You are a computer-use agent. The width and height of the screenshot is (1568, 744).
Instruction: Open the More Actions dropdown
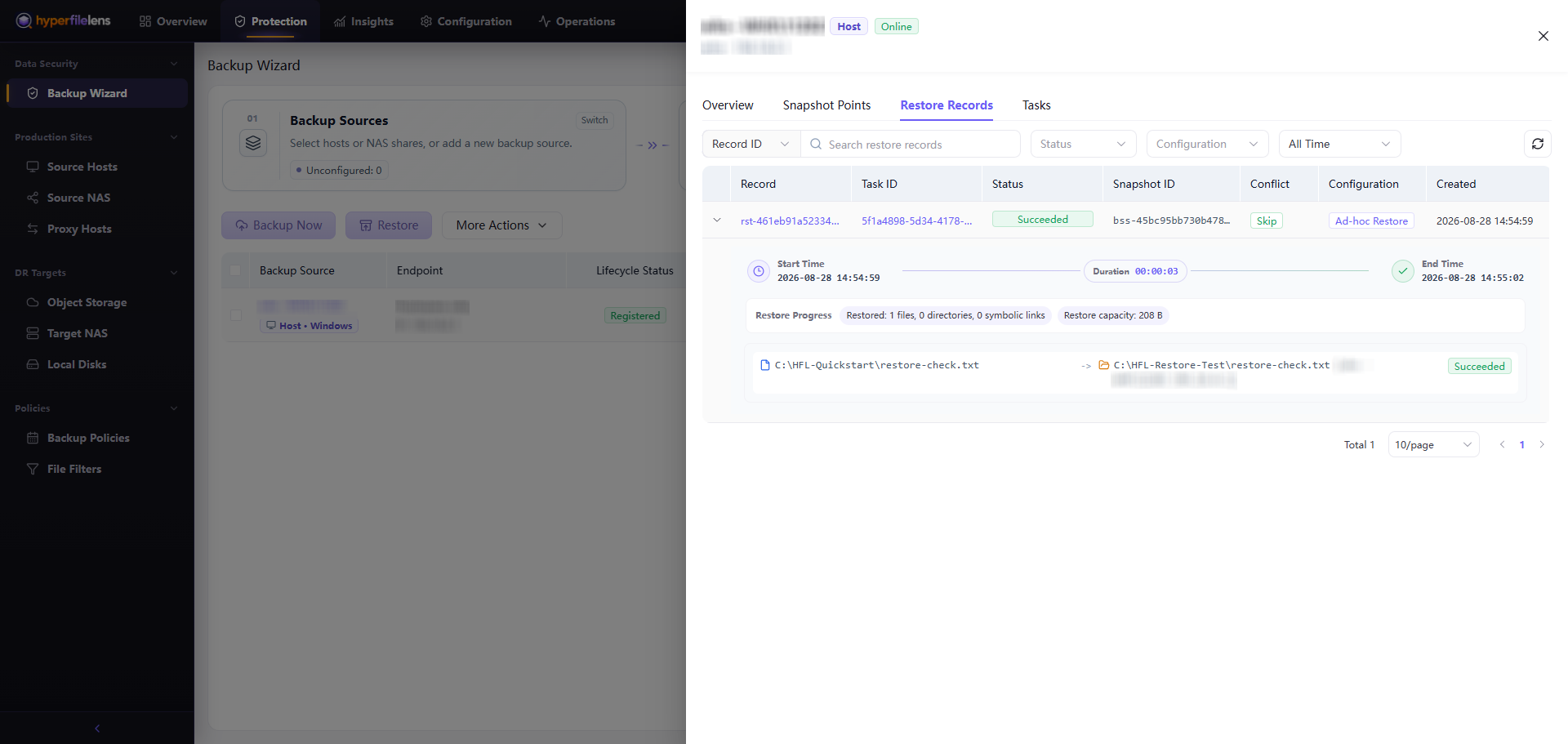coord(501,225)
